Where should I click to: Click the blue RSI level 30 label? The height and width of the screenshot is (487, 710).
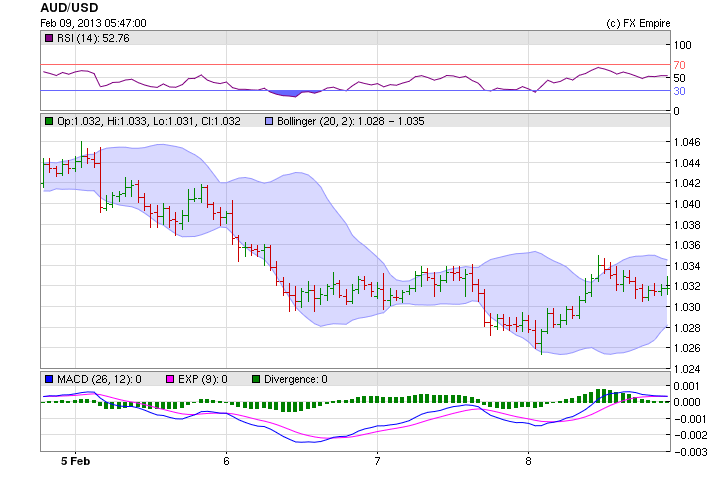coord(679,91)
